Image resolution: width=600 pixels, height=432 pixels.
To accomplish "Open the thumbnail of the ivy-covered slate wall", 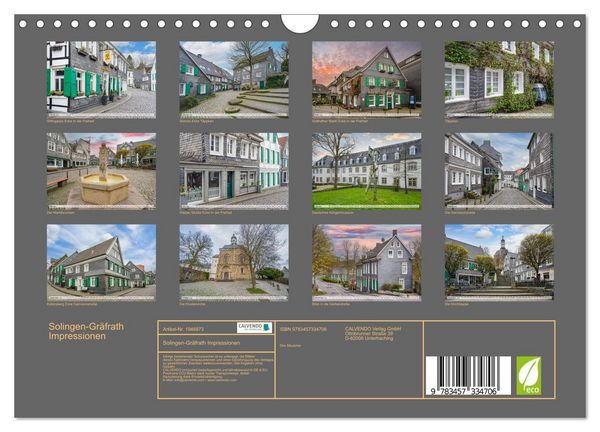I will tap(499, 80).
